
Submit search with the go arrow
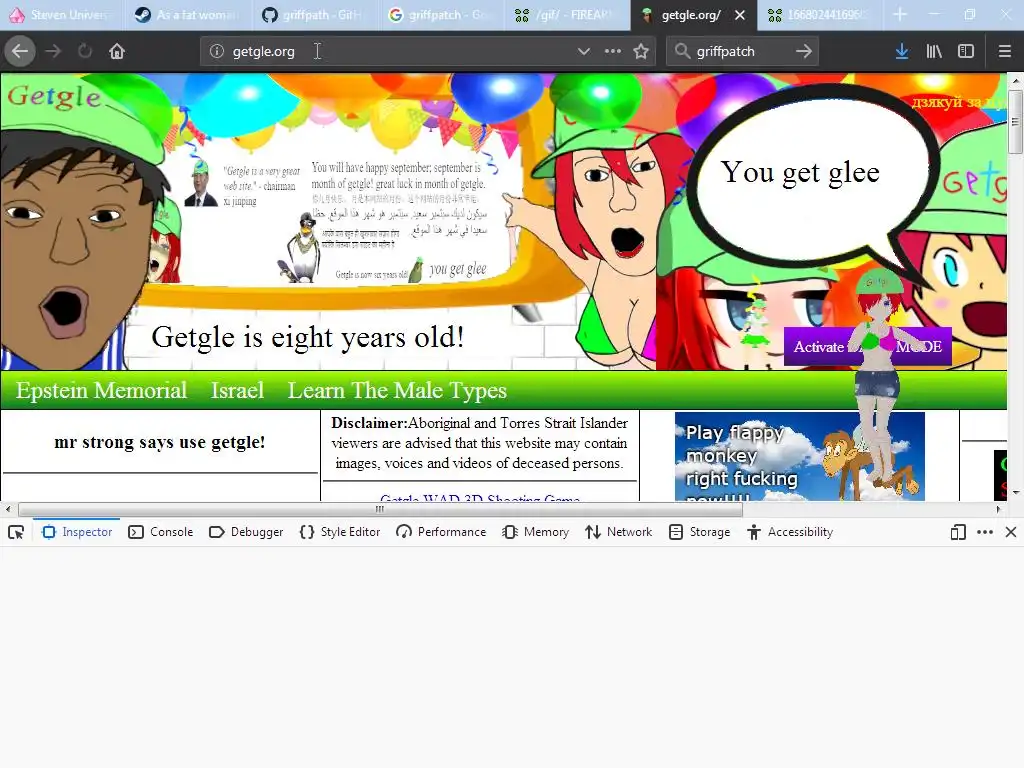[804, 51]
